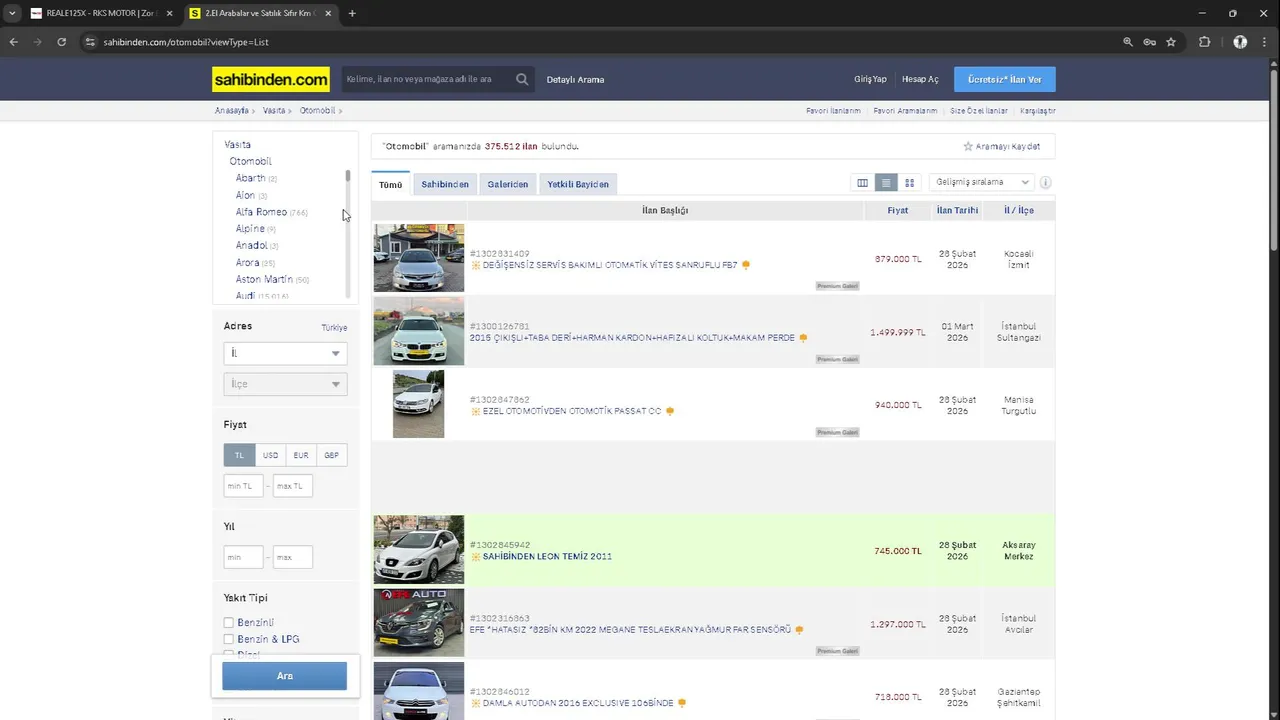Viewport: 1280px width, 720px height.
Task: Click the Ara search button
Action: 285,676
